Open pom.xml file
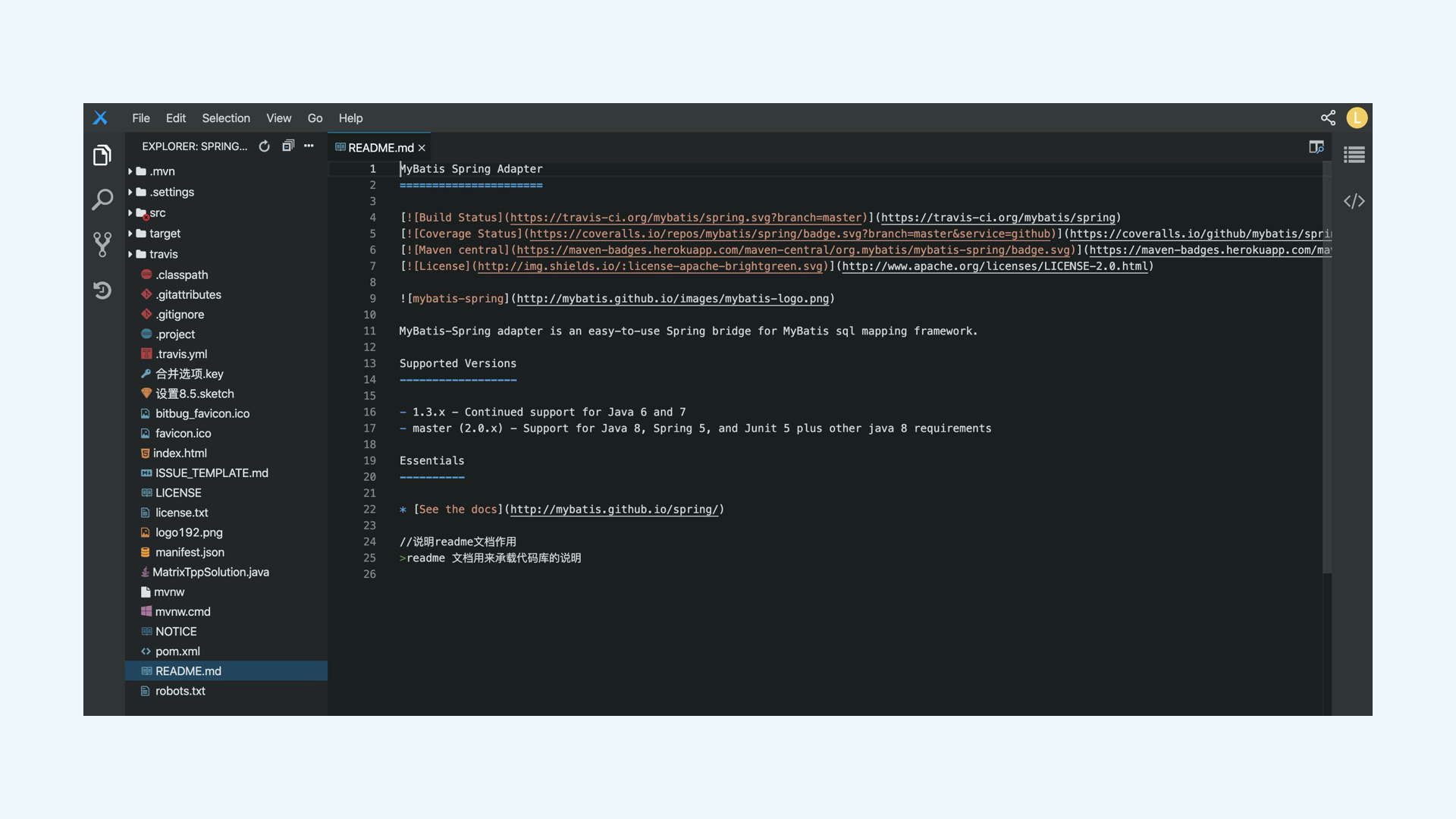Image resolution: width=1456 pixels, height=819 pixels. 226,651
